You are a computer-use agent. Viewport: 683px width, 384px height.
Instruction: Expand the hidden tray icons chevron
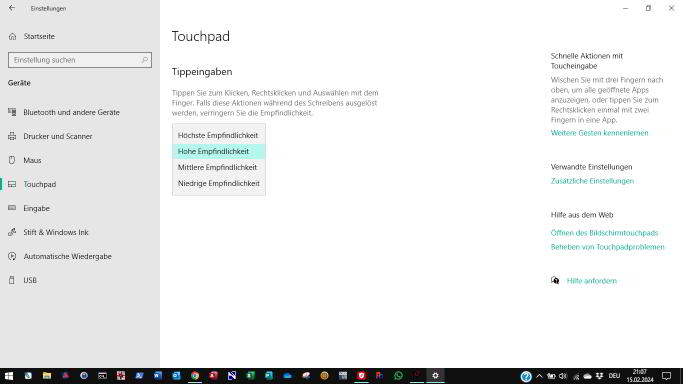click(x=539, y=376)
